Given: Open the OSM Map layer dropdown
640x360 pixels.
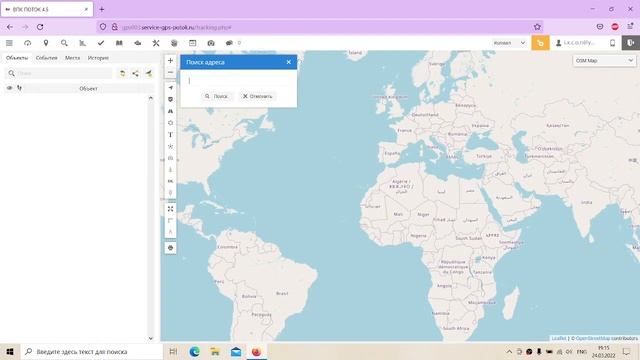Looking at the screenshot, I should coord(604,60).
